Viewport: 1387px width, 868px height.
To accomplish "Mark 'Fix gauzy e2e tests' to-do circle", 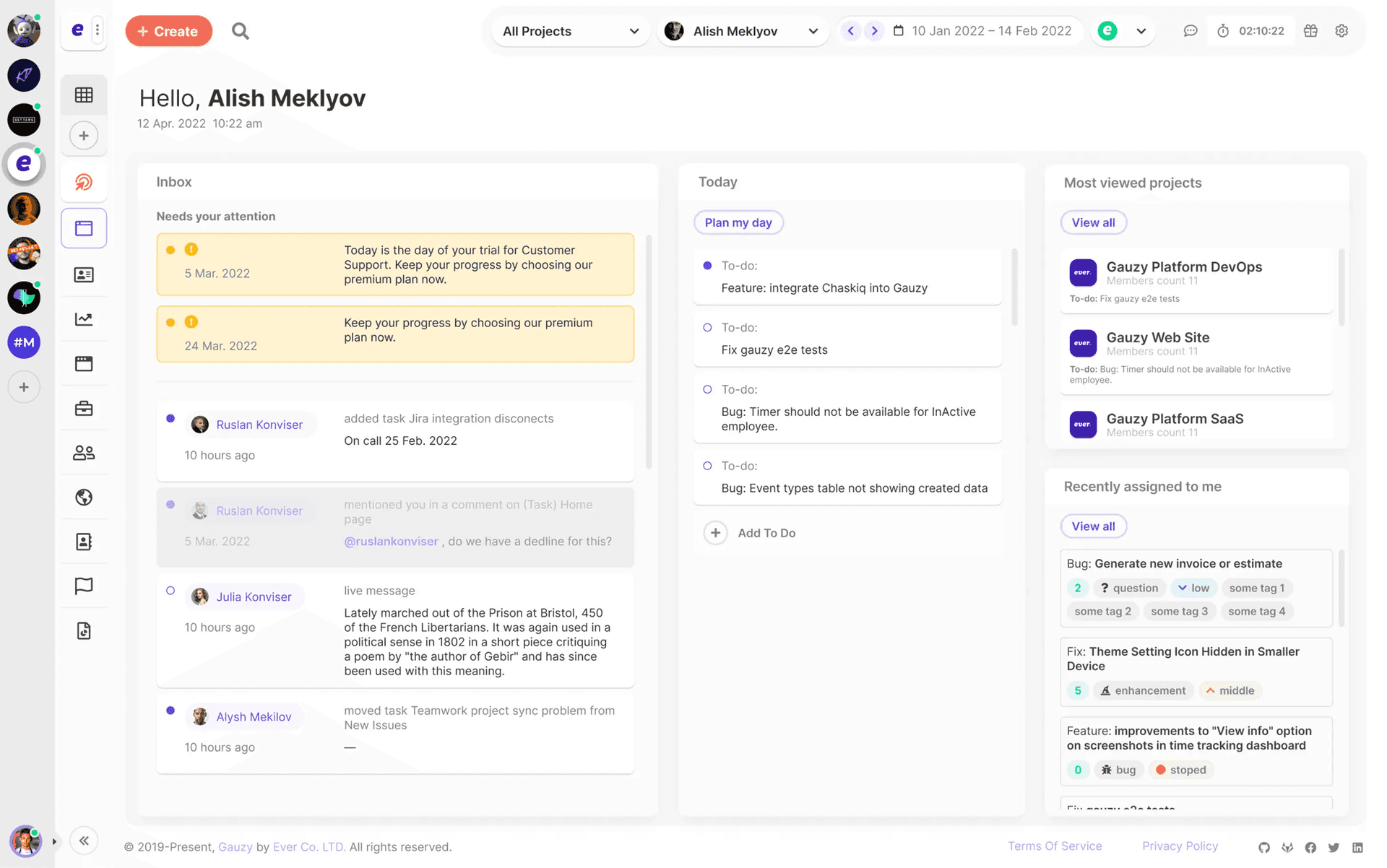I will point(707,328).
